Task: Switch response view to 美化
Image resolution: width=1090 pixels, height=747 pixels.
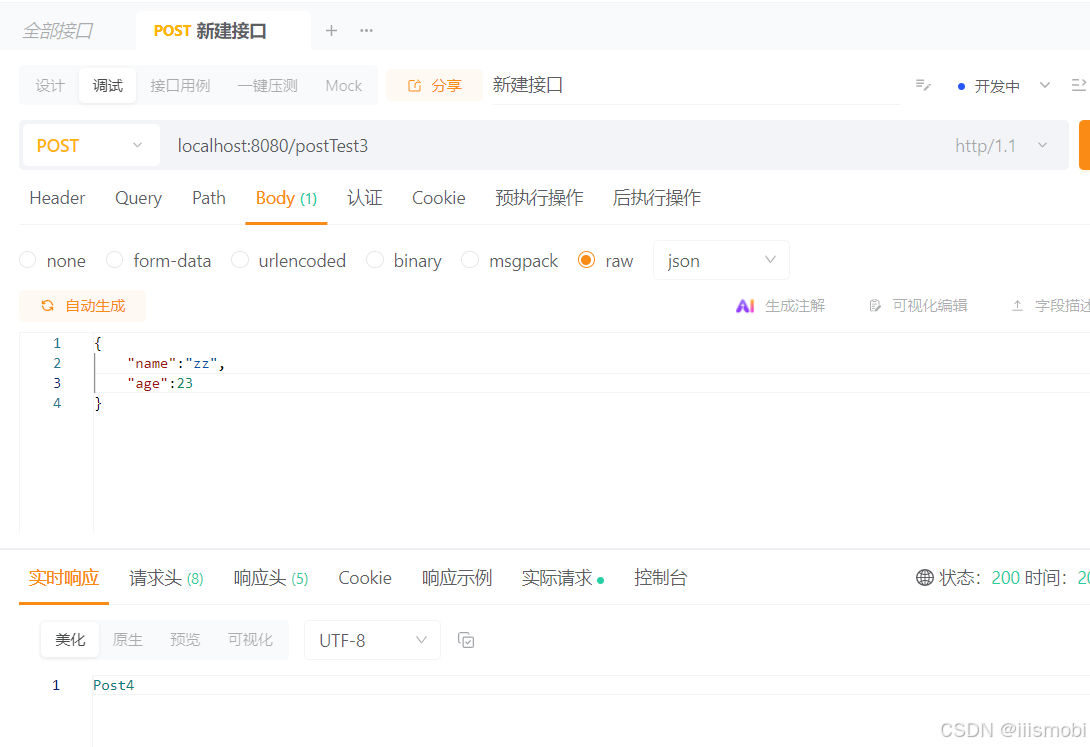Action: (70, 640)
